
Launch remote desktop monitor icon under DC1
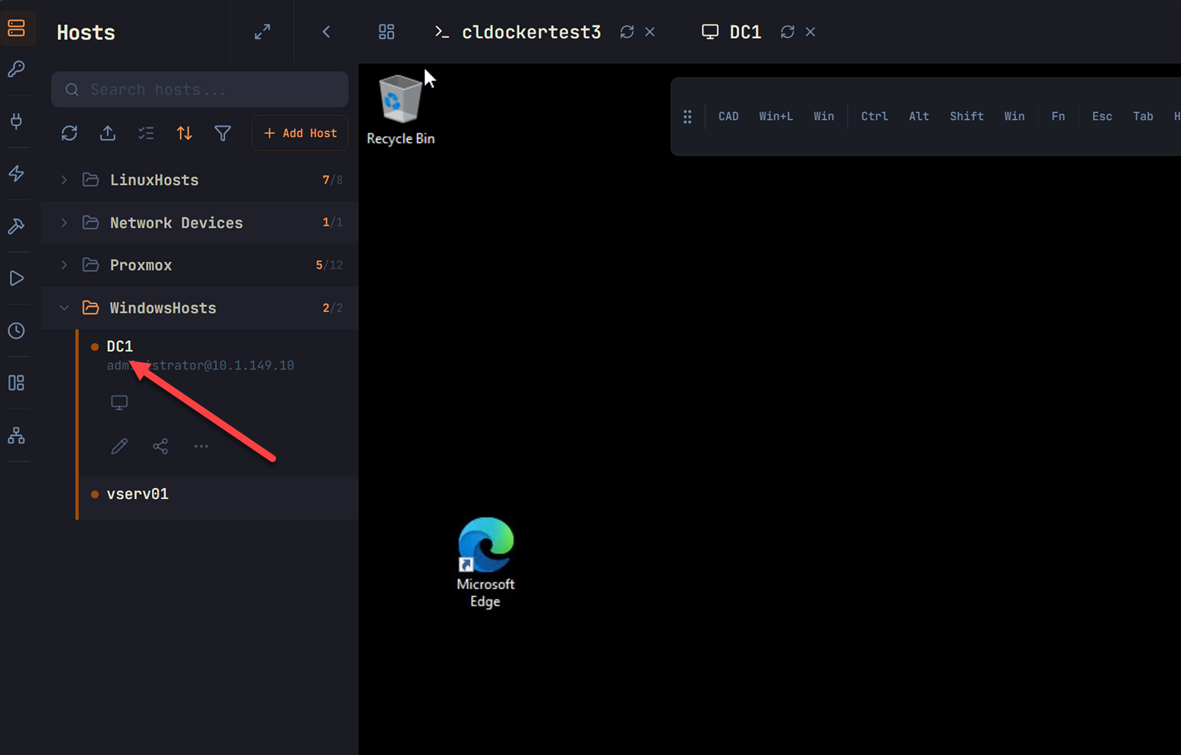119,402
